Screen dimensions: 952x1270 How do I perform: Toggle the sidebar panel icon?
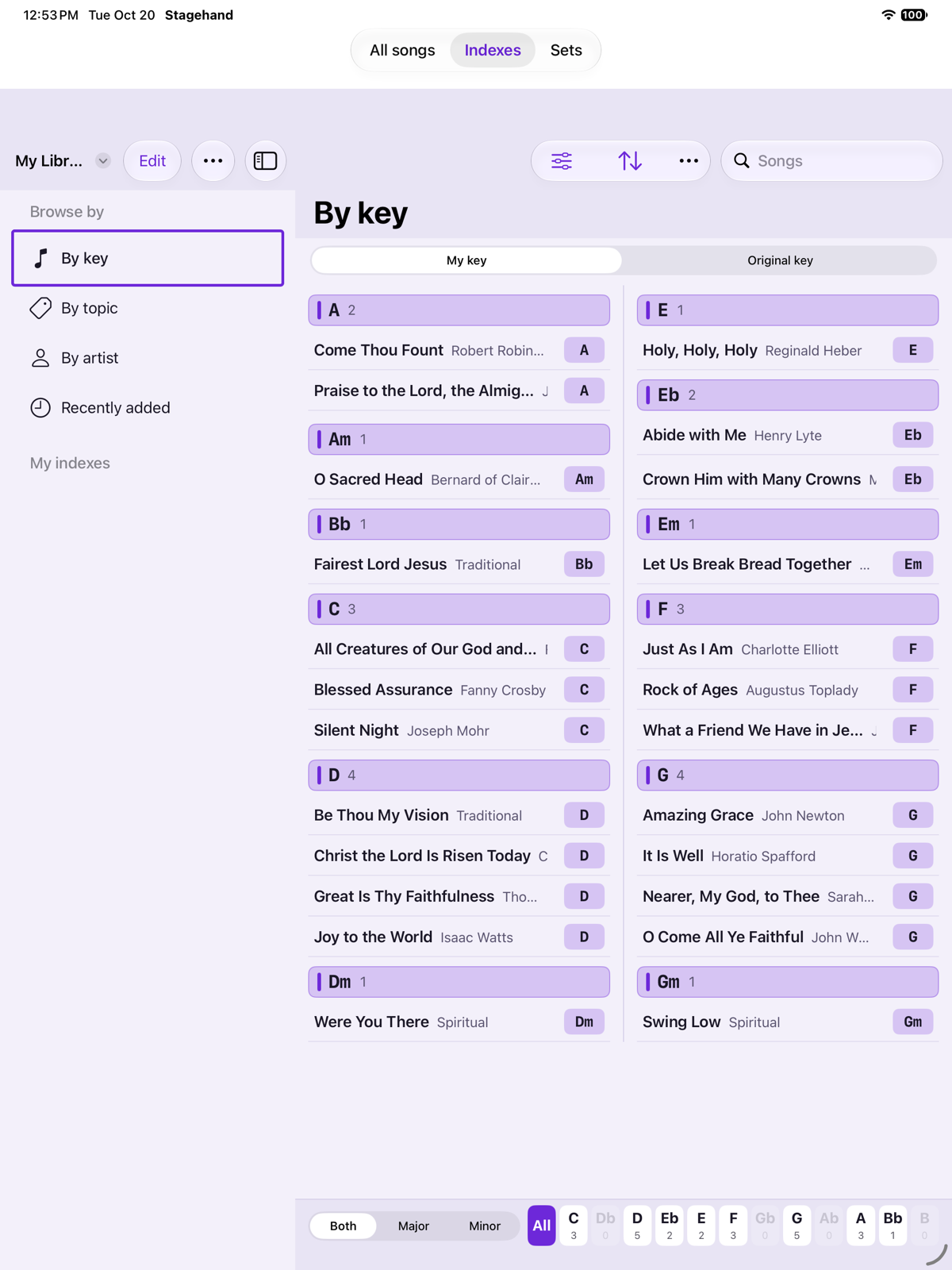[x=265, y=161]
